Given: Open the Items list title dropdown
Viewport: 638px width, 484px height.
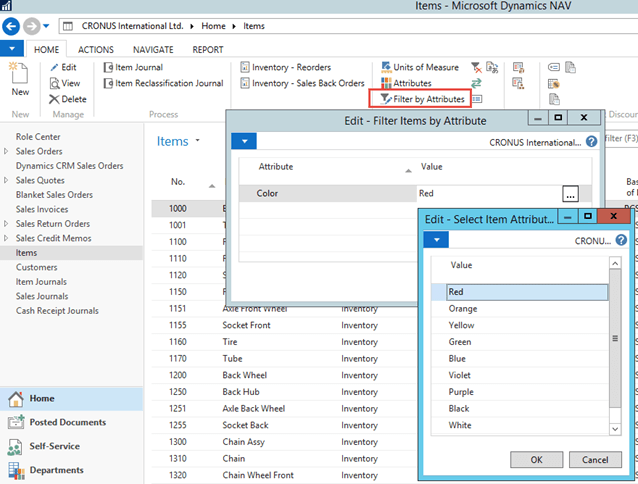Looking at the screenshot, I should 198,140.
